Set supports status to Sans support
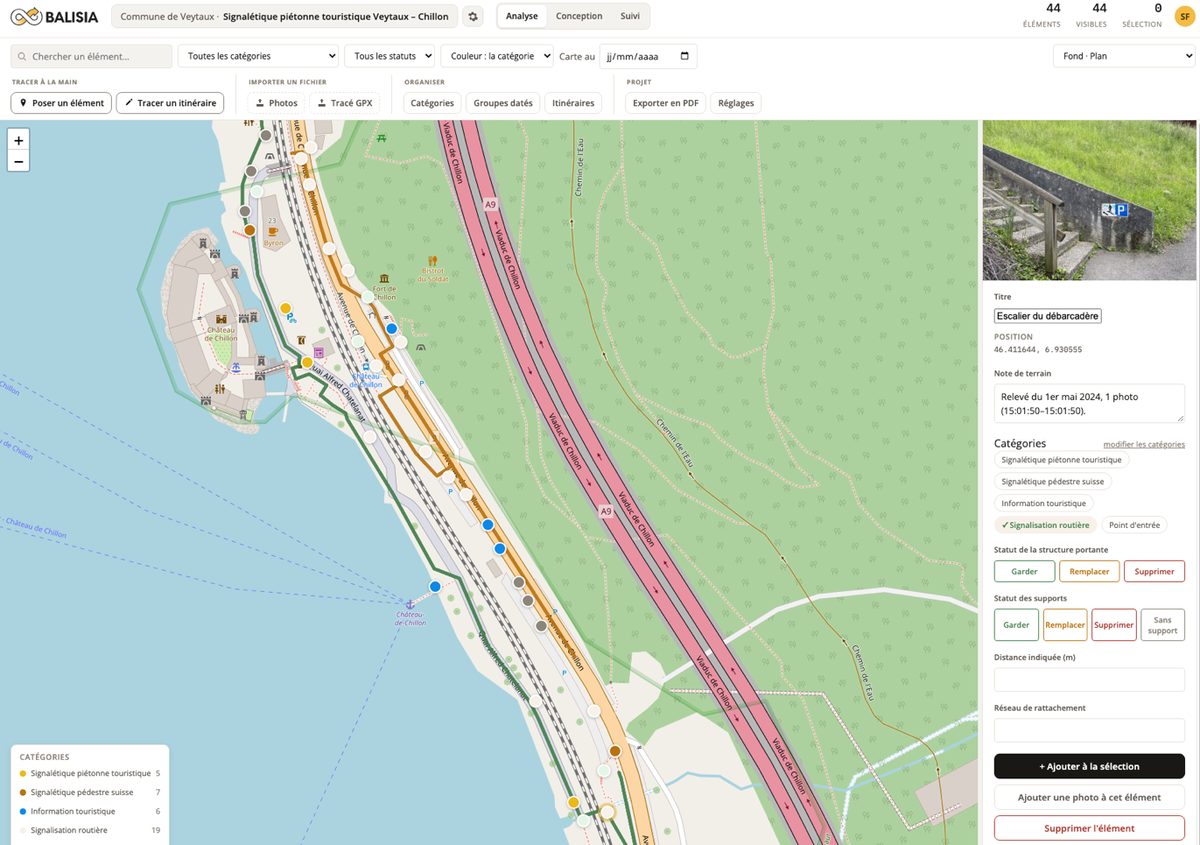This screenshot has width=1200, height=845. (x=1162, y=625)
